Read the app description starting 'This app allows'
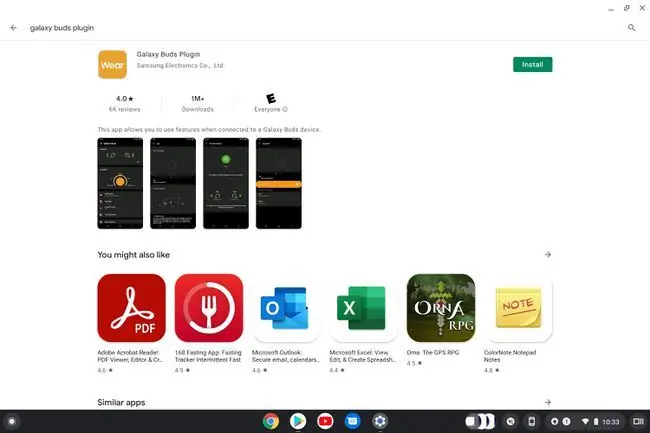650x433 pixels. coord(209,130)
